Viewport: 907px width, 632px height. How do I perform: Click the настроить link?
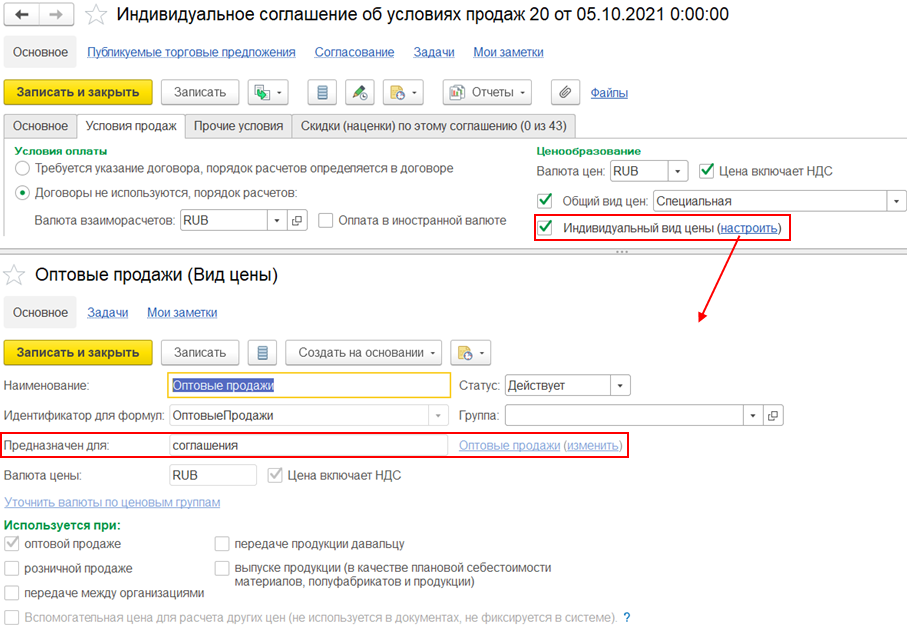point(748,228)
